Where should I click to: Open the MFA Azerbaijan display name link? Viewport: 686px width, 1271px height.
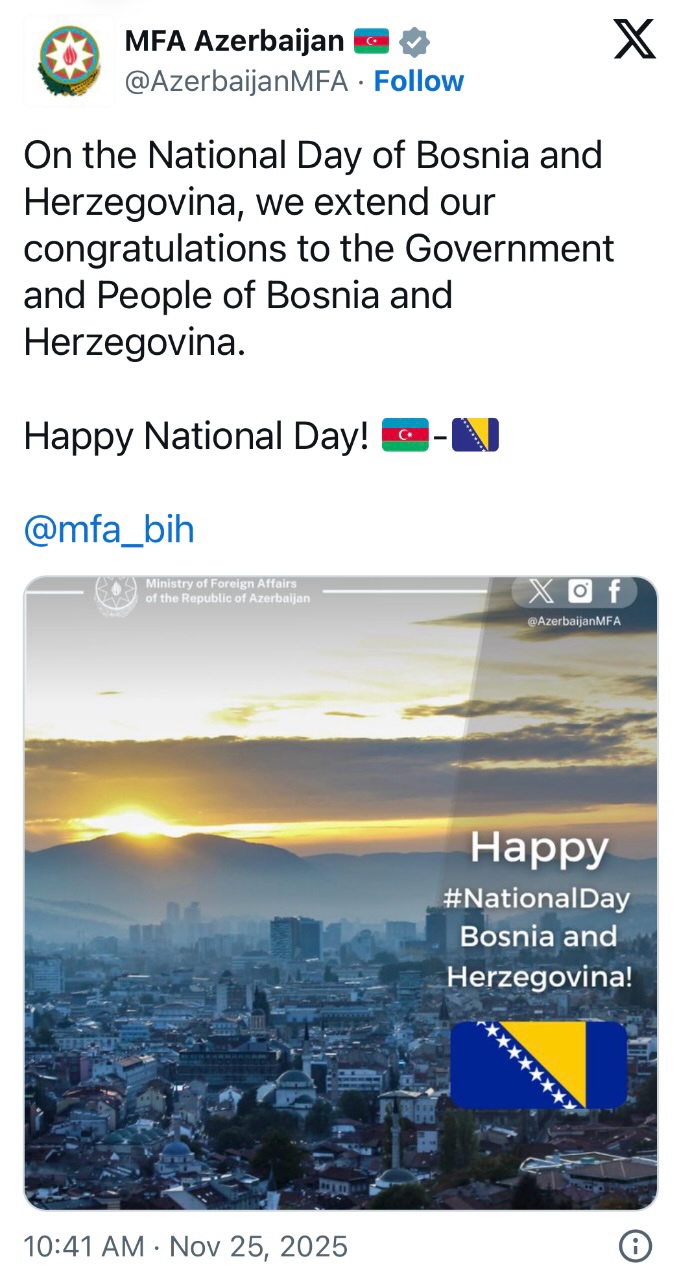[234, 41]
